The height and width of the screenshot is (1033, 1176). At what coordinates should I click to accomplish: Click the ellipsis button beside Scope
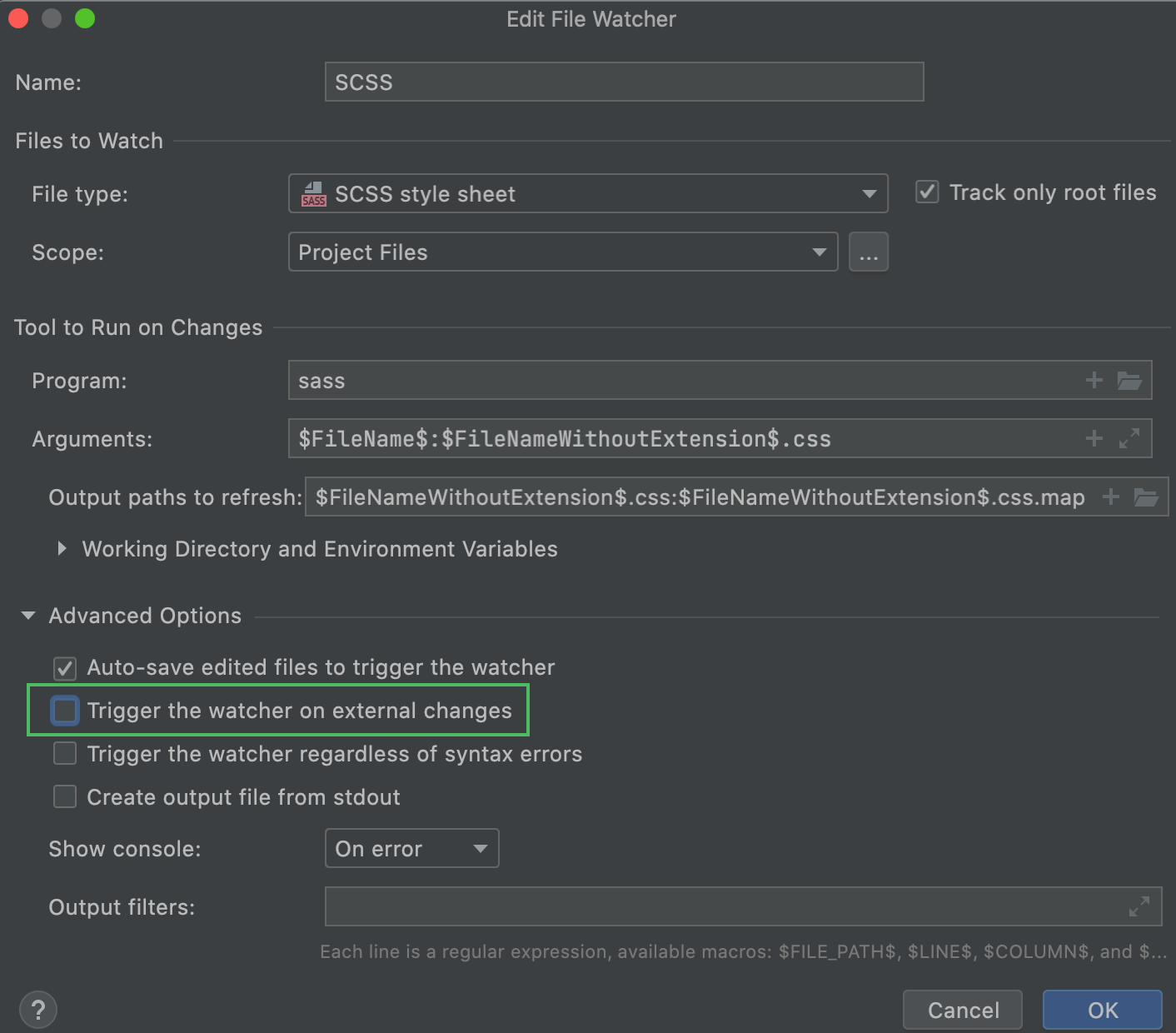868,252
